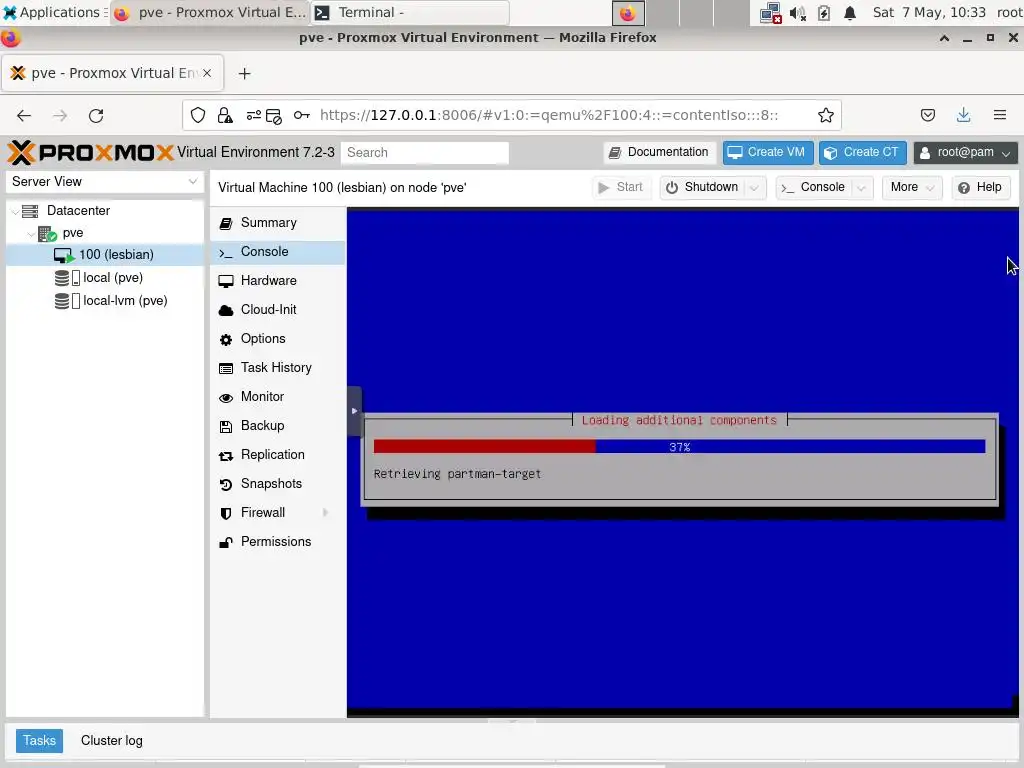
Task: Open a new browser tab
Action: coord(245,74)
